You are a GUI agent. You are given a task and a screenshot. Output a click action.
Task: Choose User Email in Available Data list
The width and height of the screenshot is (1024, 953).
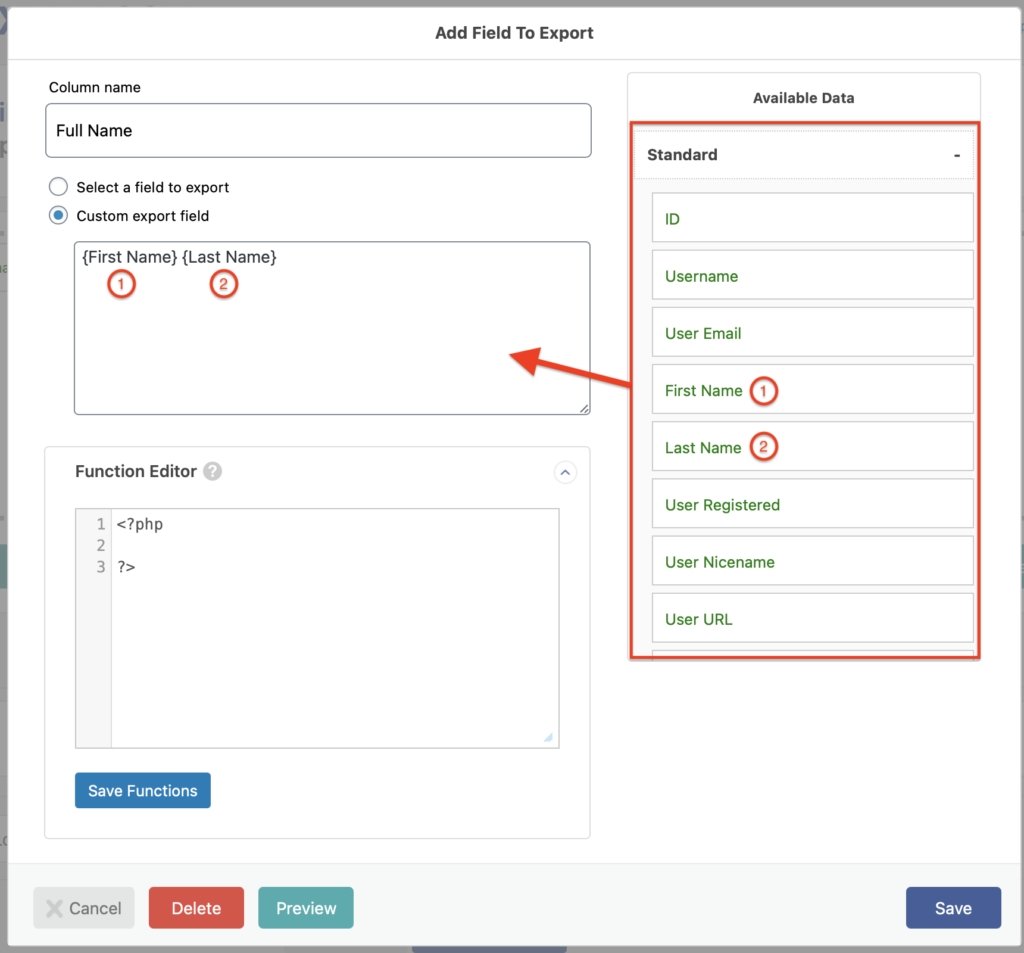pyautogui.click(x=812, y=333)
